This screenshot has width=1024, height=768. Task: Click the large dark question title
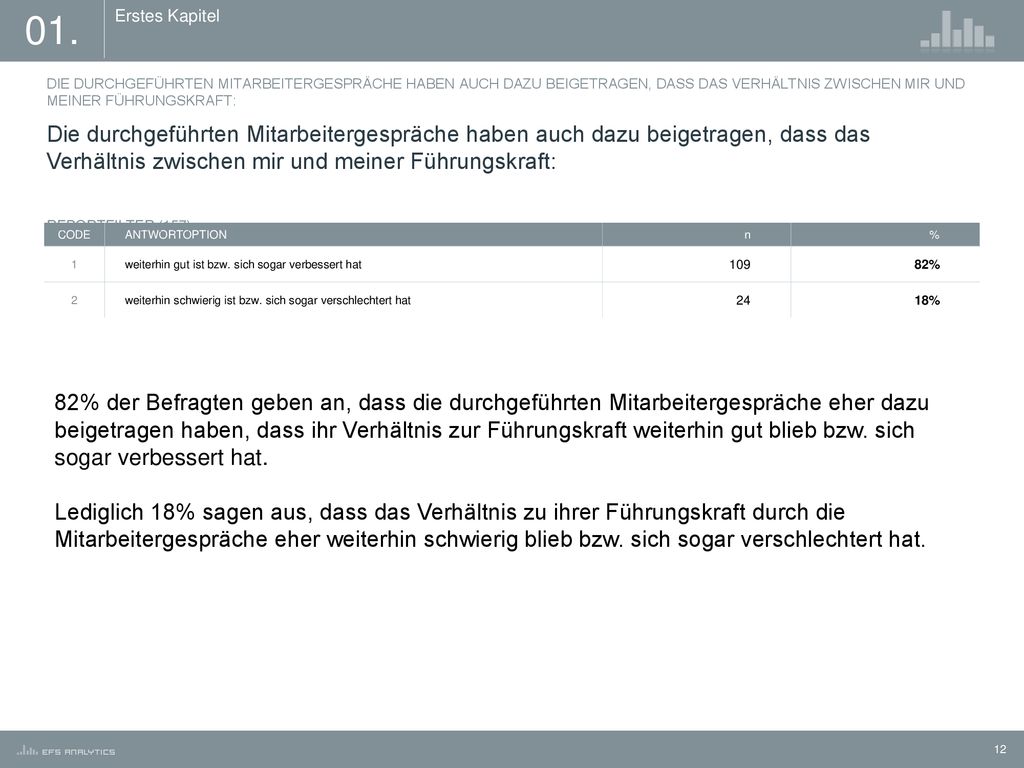pos(458,148)
